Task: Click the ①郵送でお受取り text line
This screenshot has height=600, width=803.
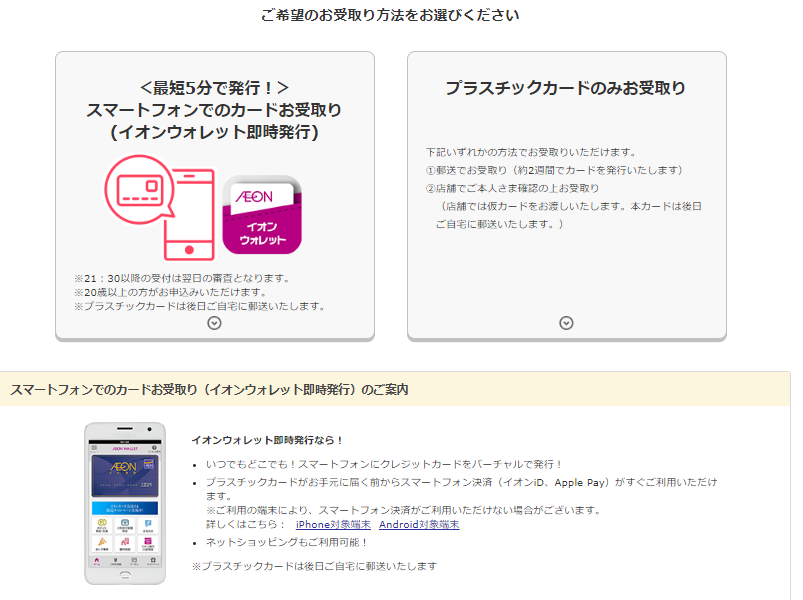Action: (554, 170)
